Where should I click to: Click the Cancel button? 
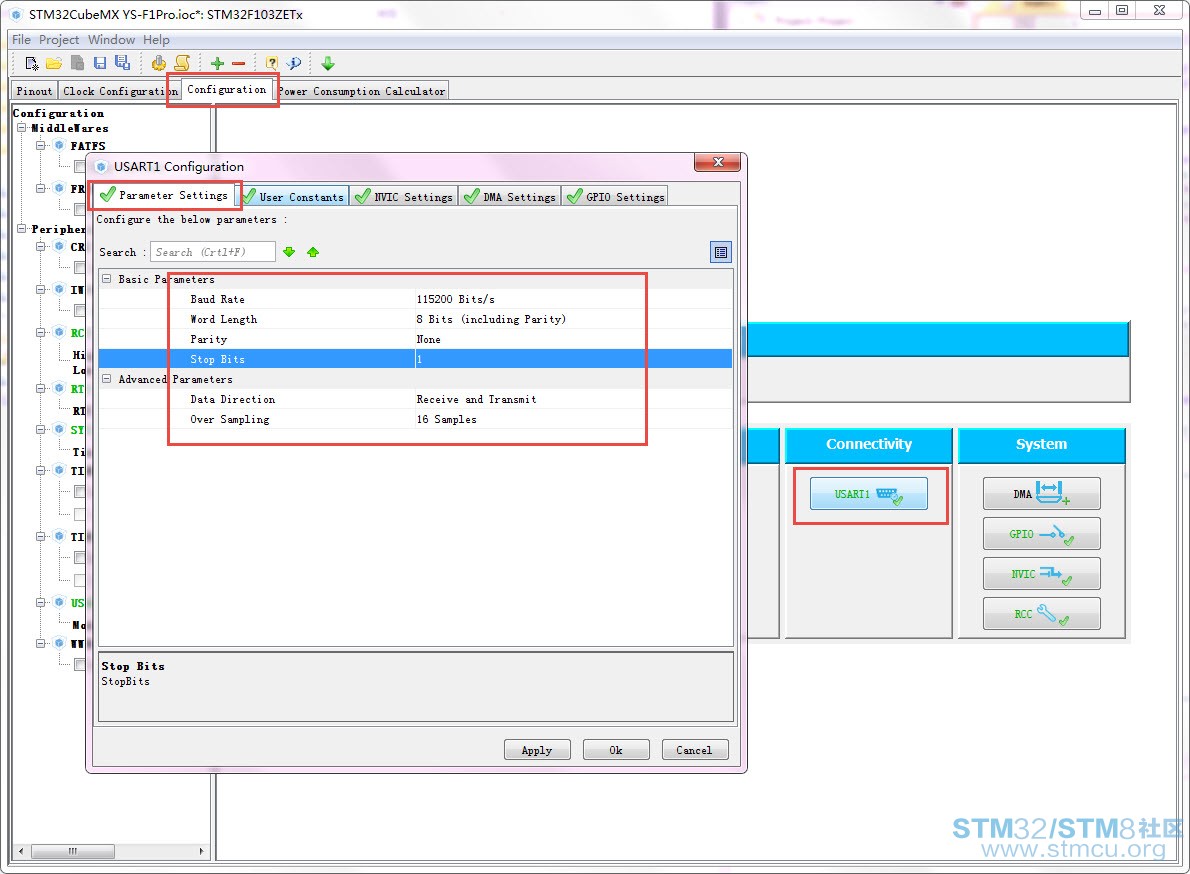tap(694, 750)
